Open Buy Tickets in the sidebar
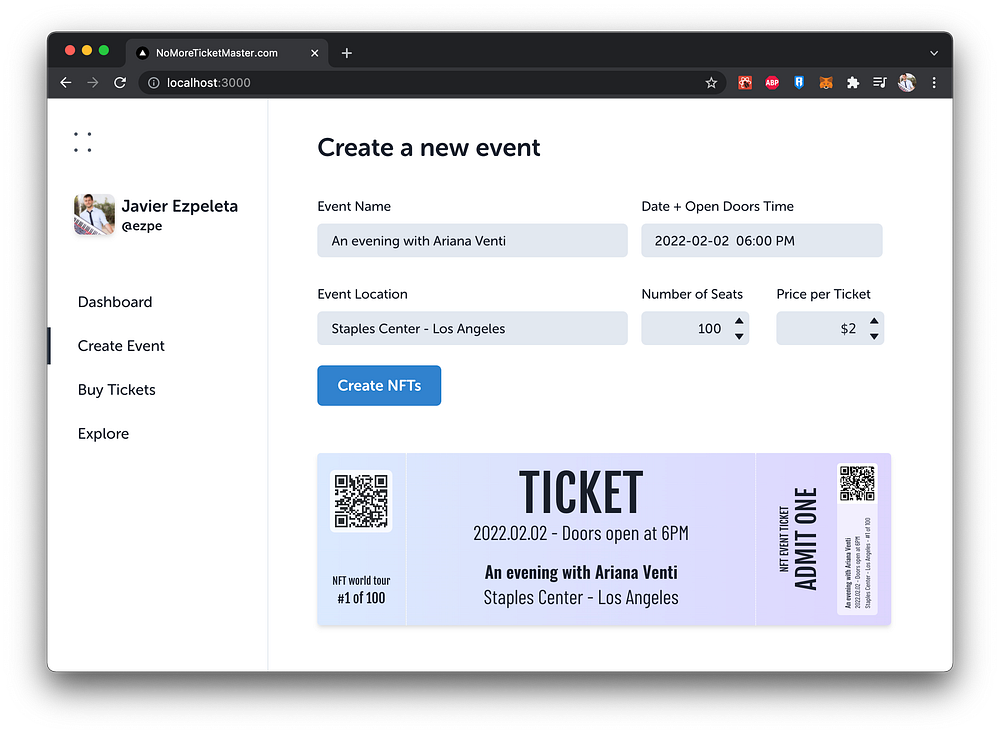 (x=117, y=390)
